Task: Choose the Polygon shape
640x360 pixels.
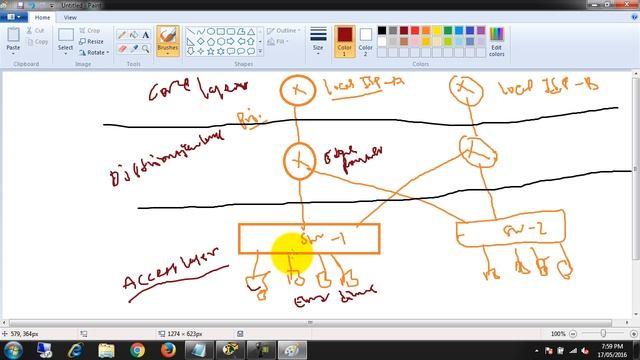Action: [x=241, y=31]
